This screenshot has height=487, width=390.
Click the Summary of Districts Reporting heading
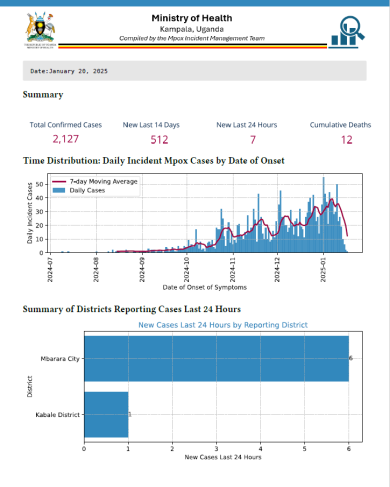(132, 309)
